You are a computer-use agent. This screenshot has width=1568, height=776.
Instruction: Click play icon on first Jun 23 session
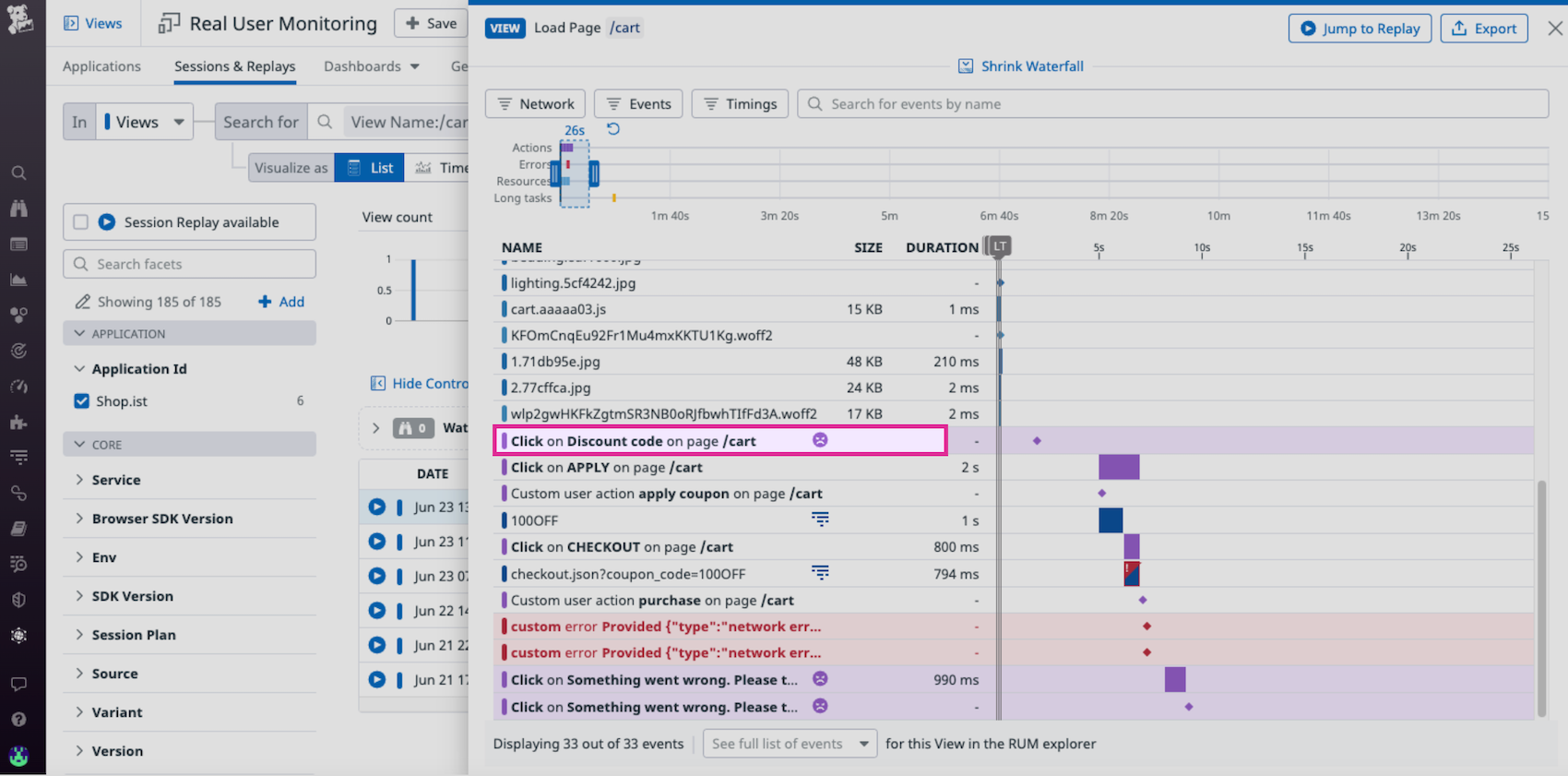pos(377,507)
